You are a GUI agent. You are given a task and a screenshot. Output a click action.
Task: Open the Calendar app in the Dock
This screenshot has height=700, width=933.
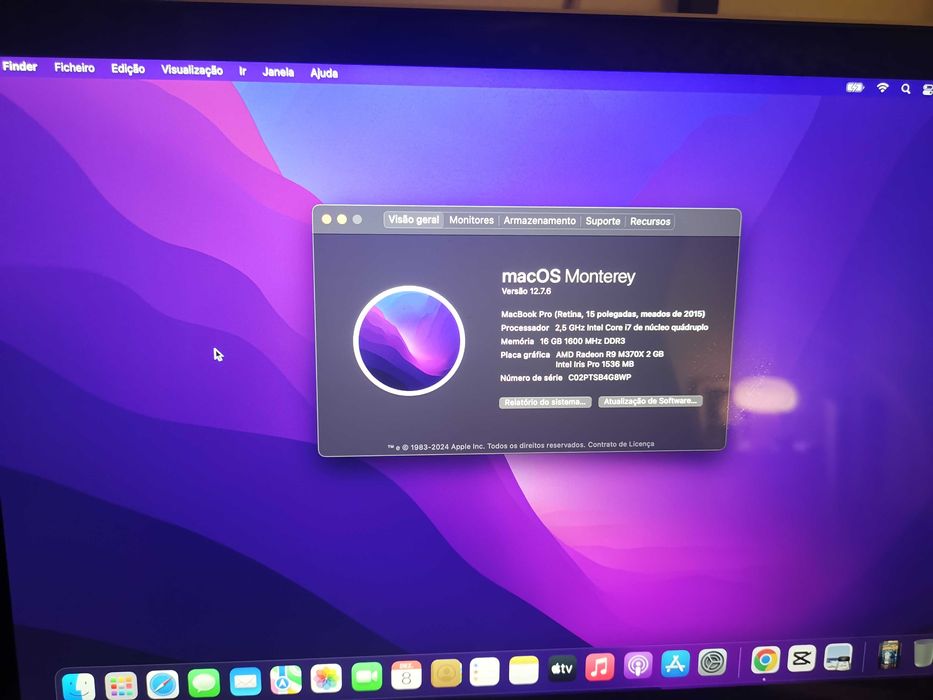(406, 676)
